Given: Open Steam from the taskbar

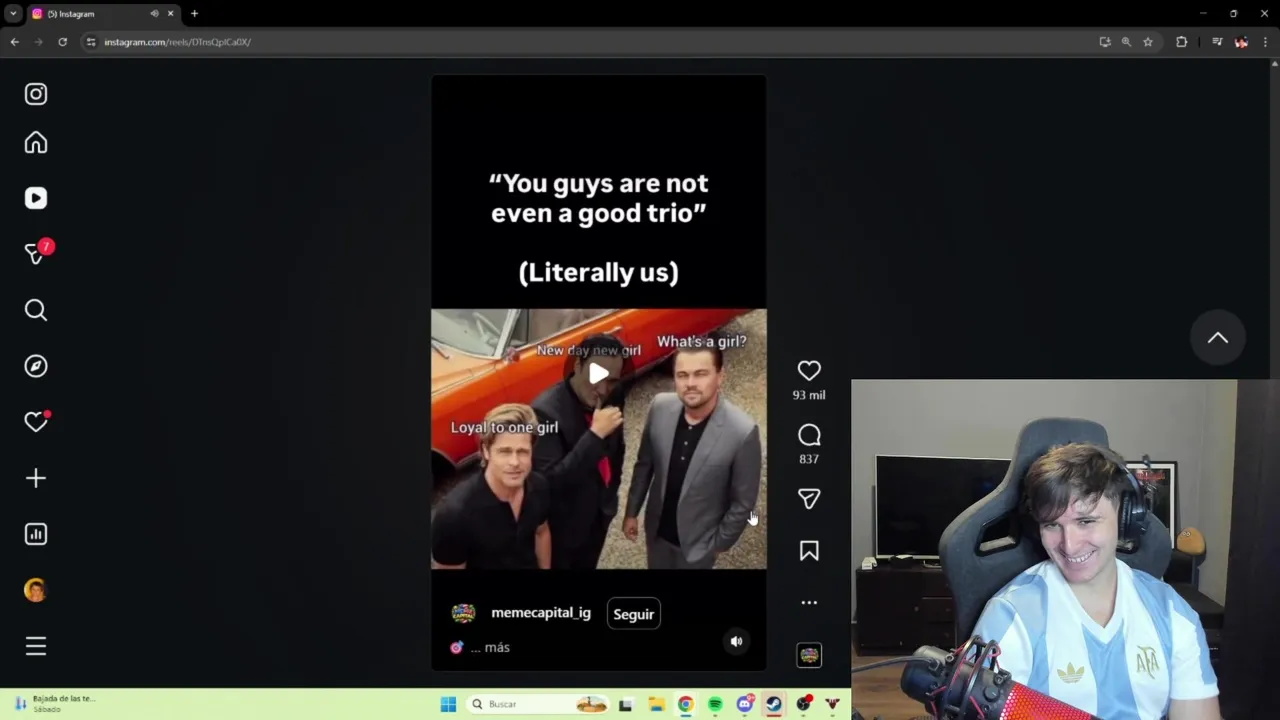Looking at the screenshot, I should [x=774, y=704].
